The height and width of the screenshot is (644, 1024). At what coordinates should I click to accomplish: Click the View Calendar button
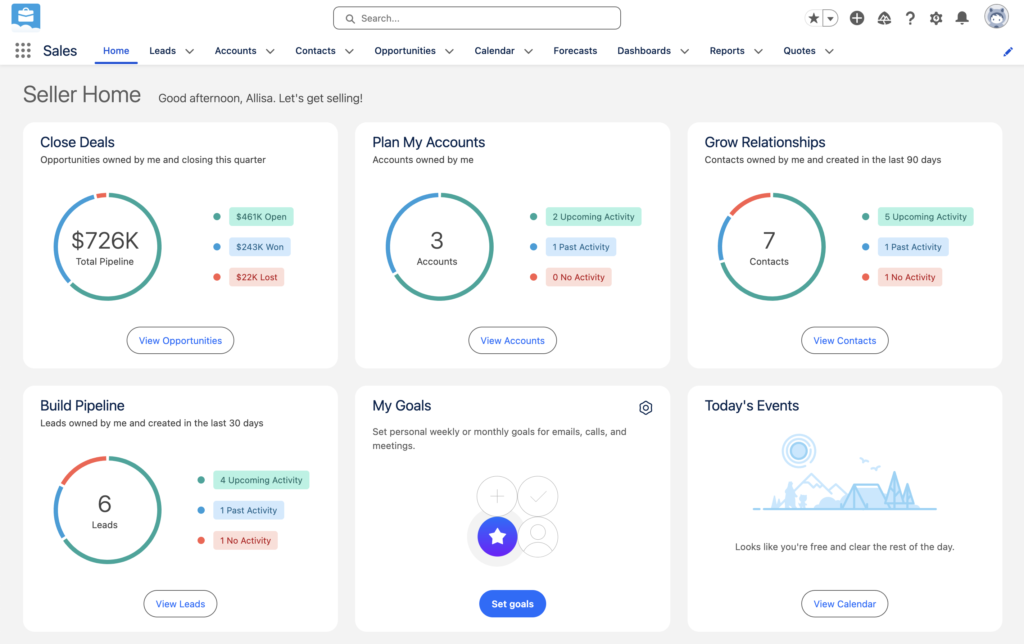pos(844,604)
